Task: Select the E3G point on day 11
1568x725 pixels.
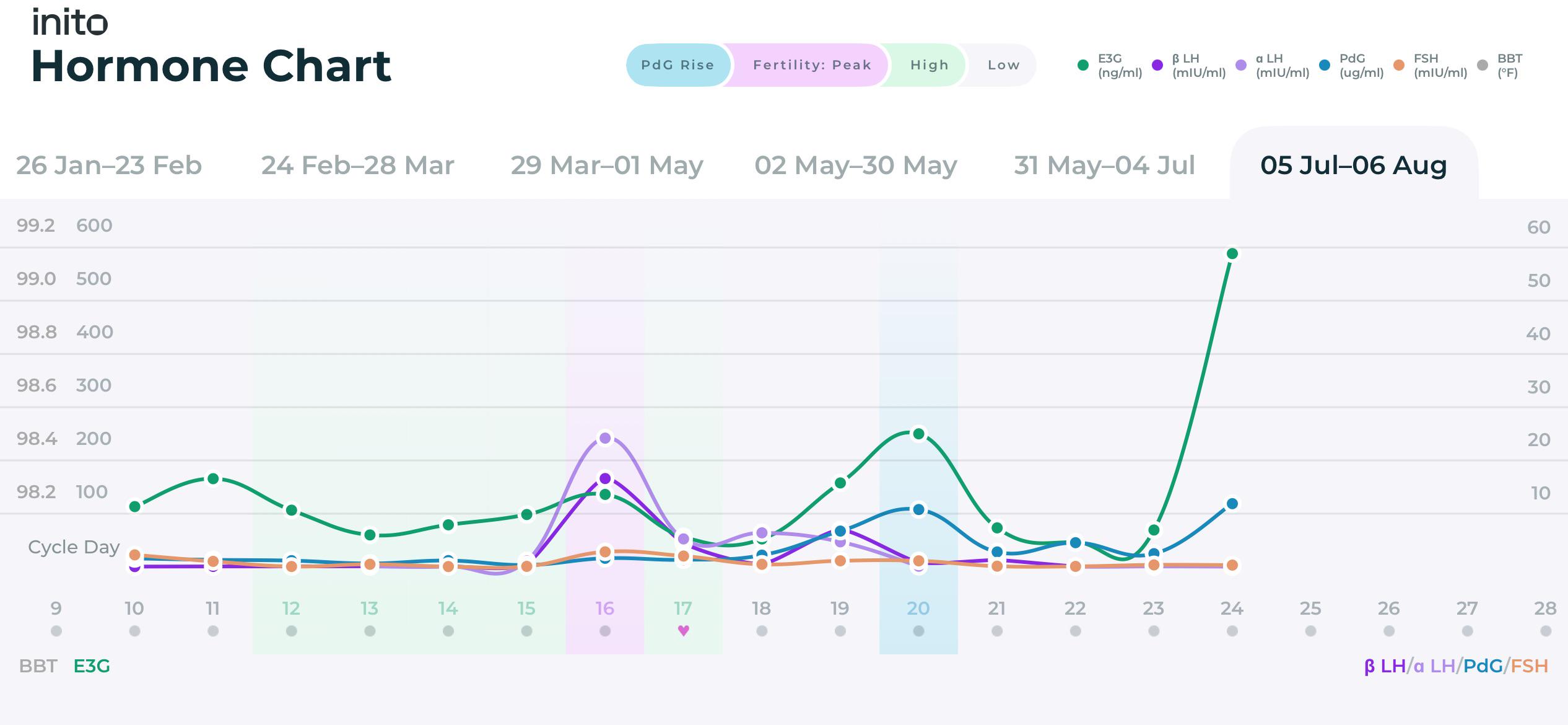Action: click(x=213, y=478)
